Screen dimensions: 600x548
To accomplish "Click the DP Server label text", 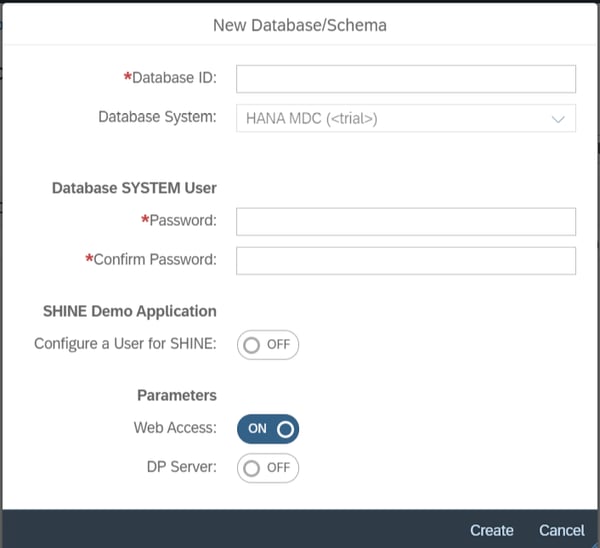I will (x=182, y=467).
